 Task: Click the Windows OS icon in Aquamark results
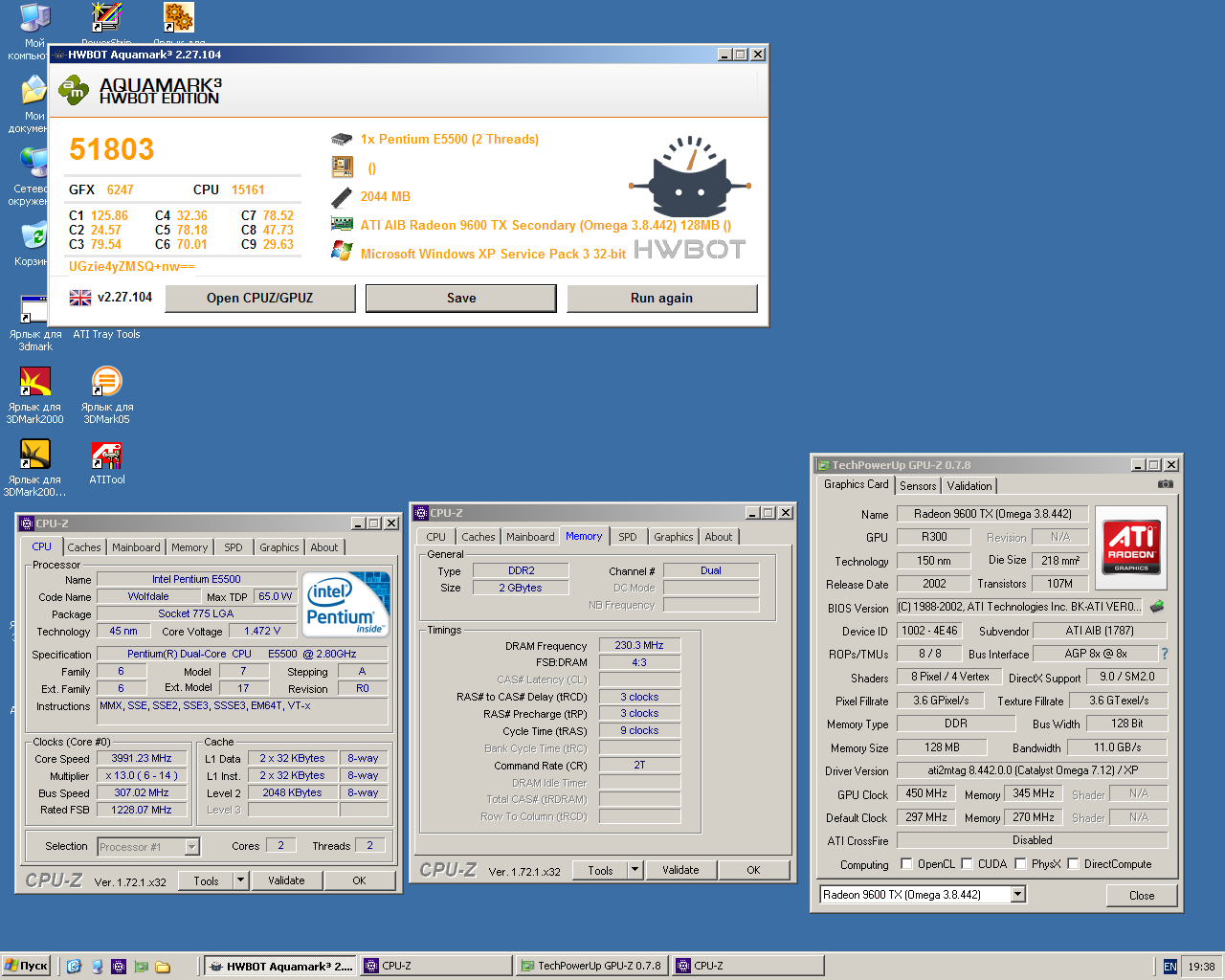point(342,252)
